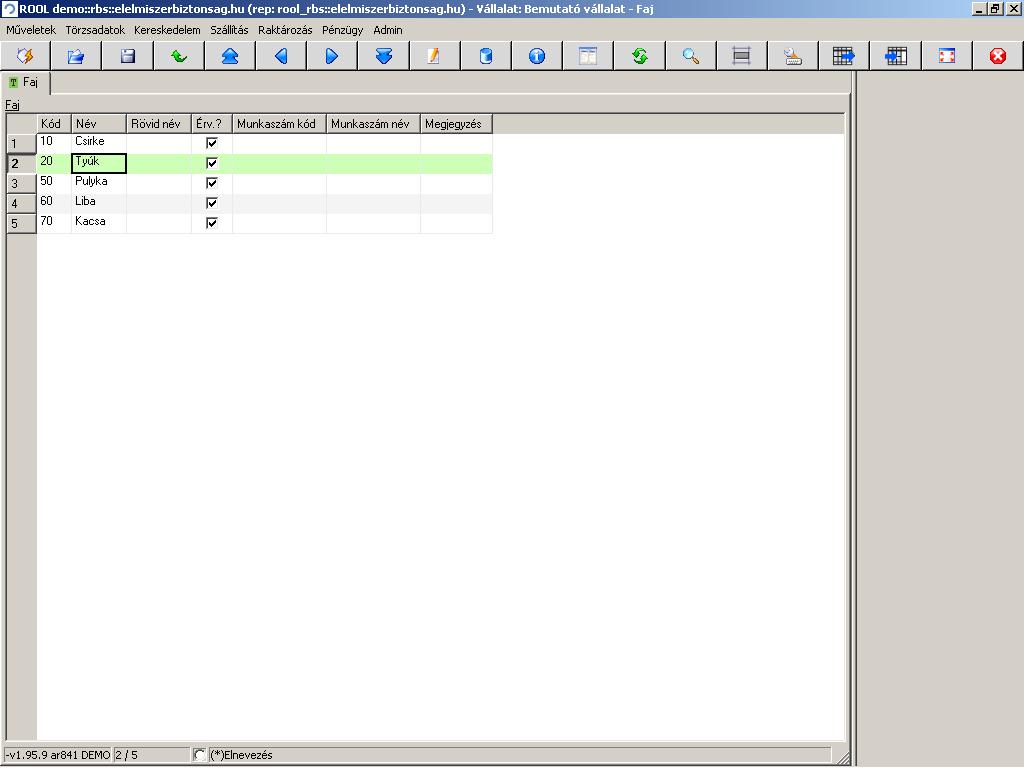
Task: Click the Név column header
Action: pyautogui.click(x=98, y=124)
